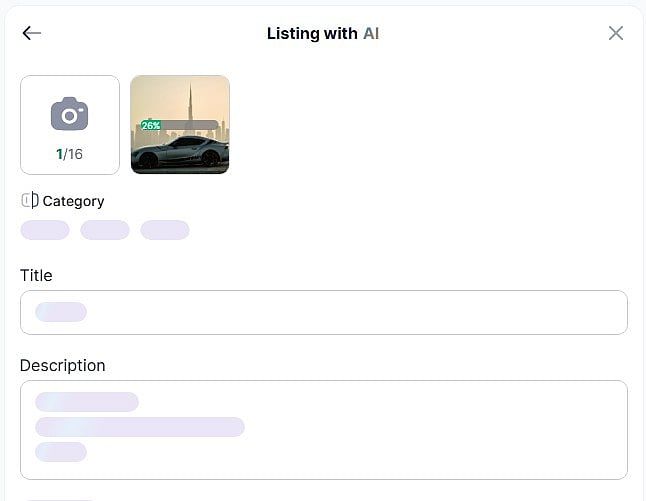The width and height of the screenshot is (646, 501).
Task: Click the camera icon to add photos
Action: pyautogui.click(x=69, y=114)
